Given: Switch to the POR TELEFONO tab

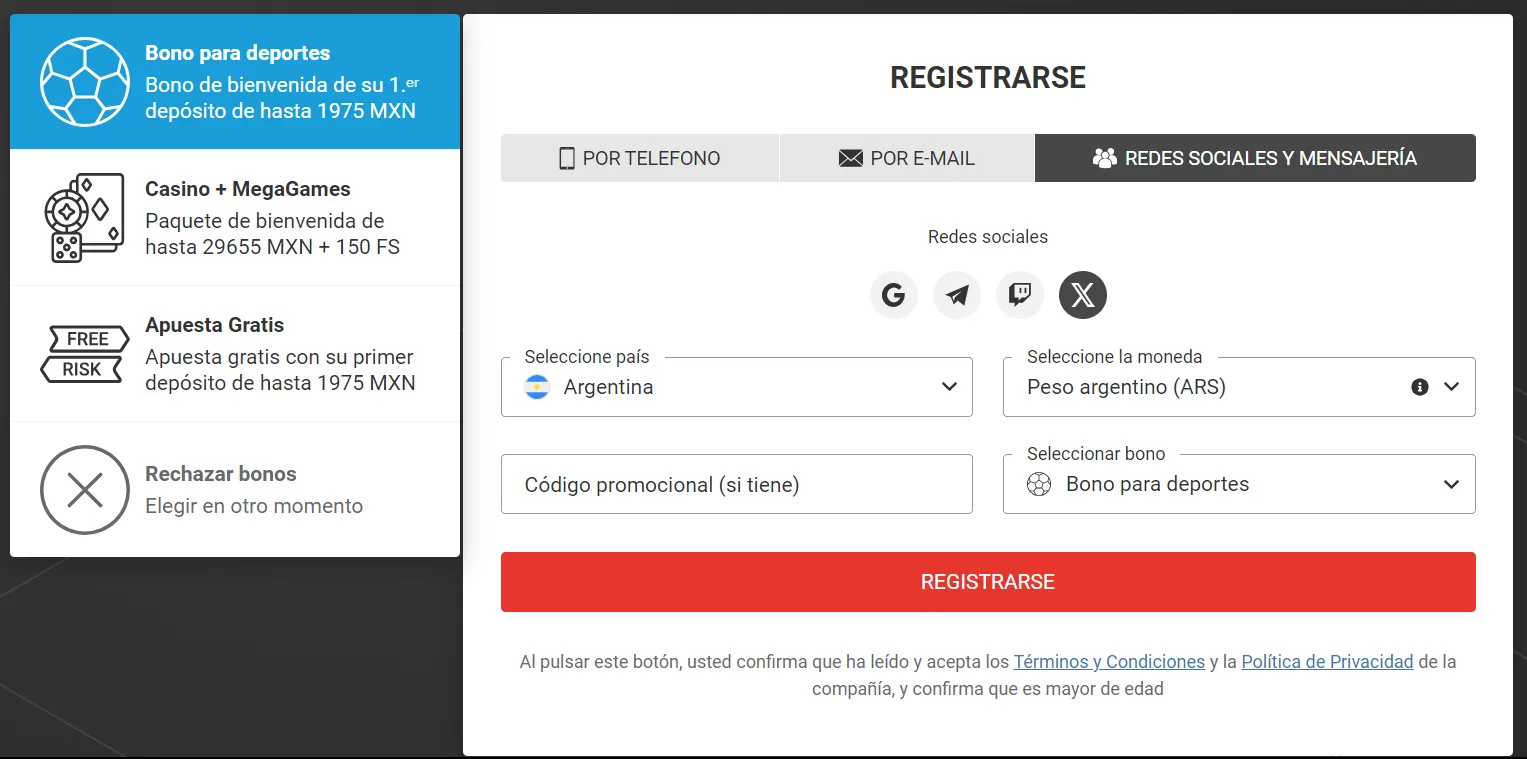Looking at the screenshot, I should (639, 157).
